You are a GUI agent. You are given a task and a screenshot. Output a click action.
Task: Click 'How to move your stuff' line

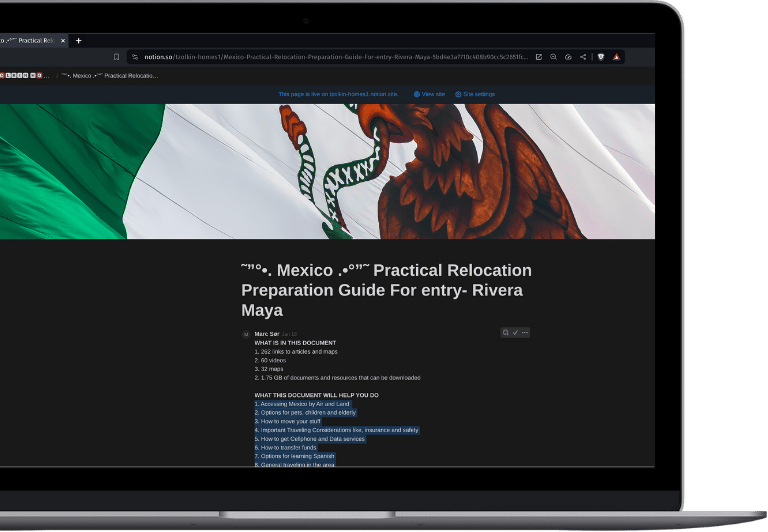288,421
